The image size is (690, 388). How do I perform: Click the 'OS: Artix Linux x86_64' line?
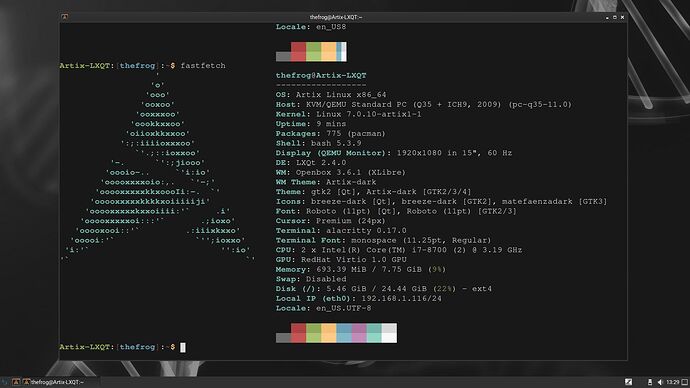tap(331, 95)
